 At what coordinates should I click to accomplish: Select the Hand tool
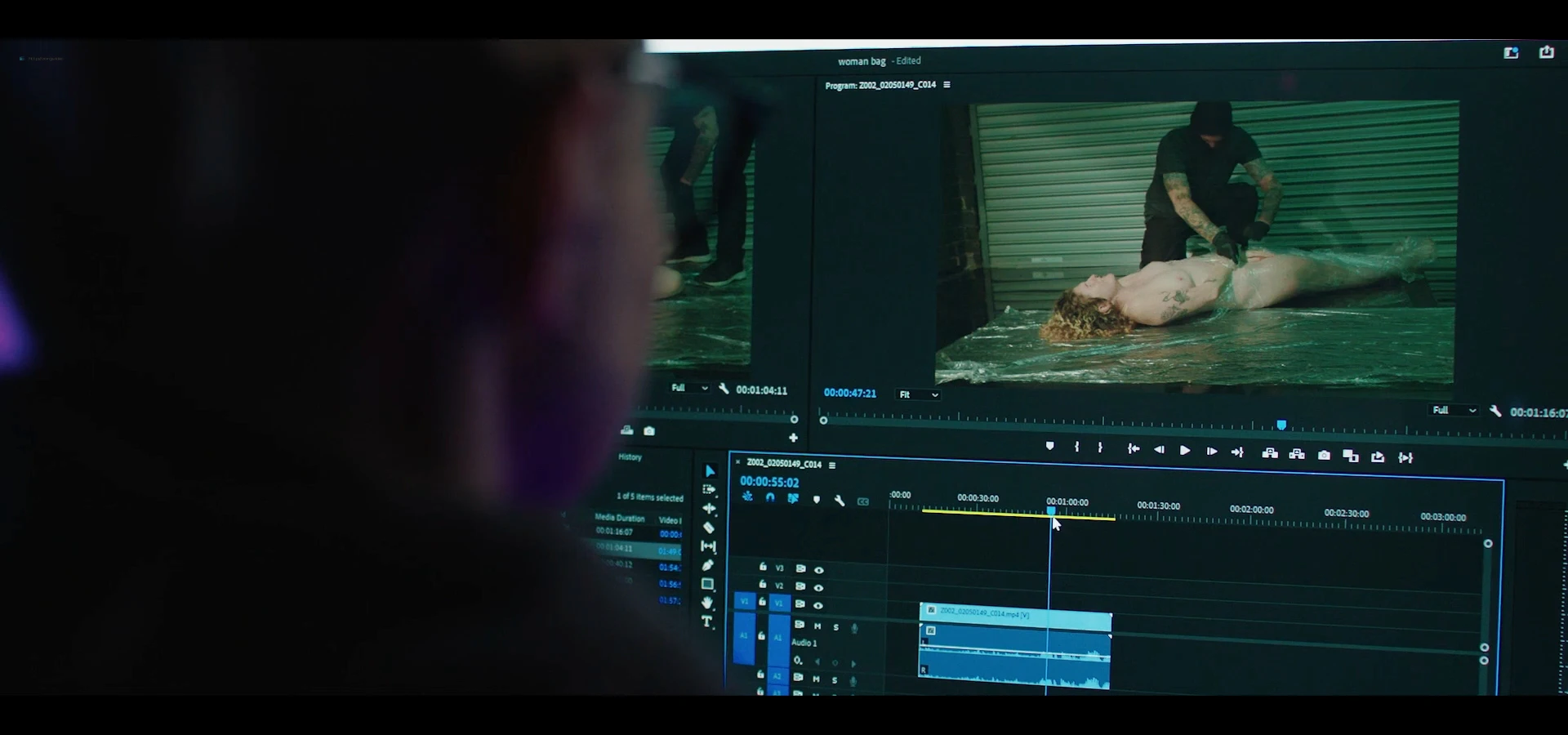[707, 603]
